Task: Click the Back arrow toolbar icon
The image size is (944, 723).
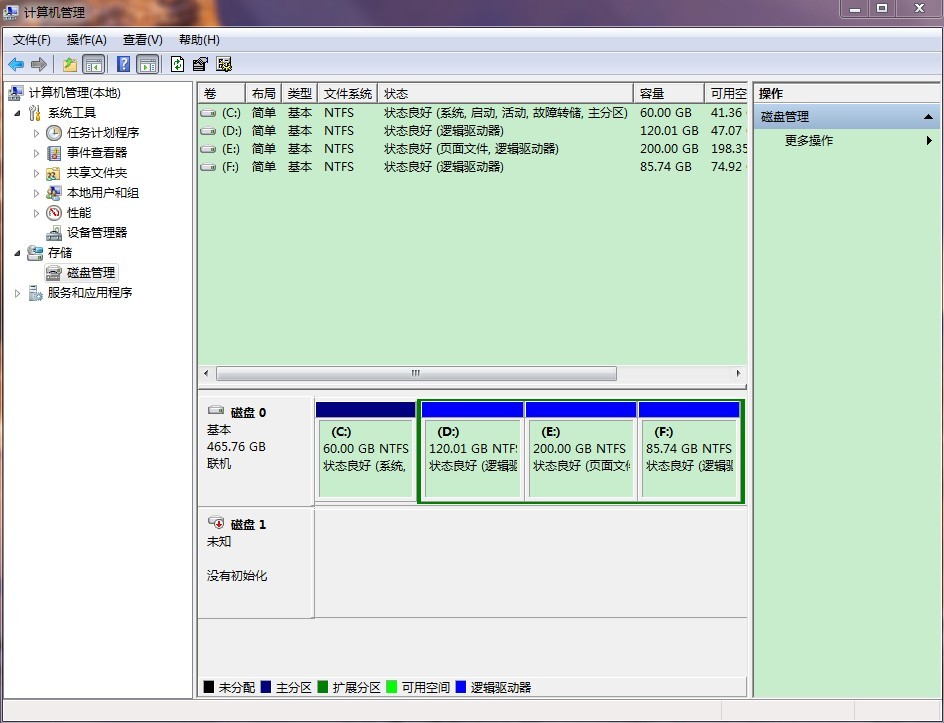Action: (x=16, y=64)
